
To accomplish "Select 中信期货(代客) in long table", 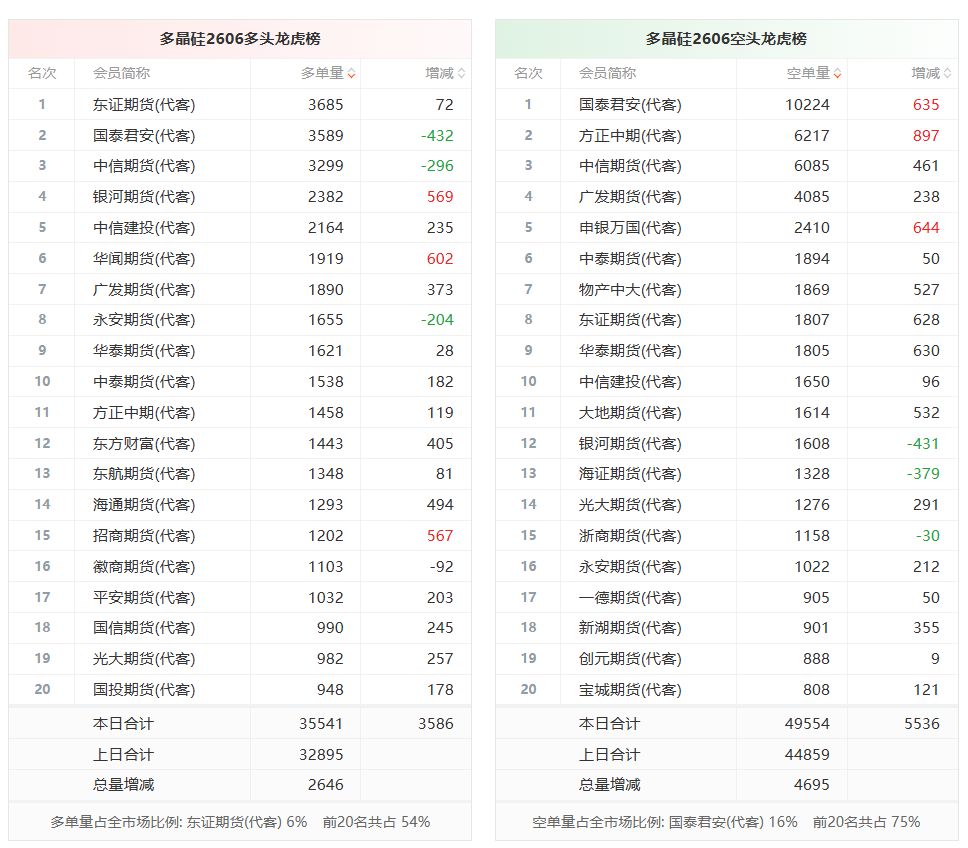I will 144,165.
